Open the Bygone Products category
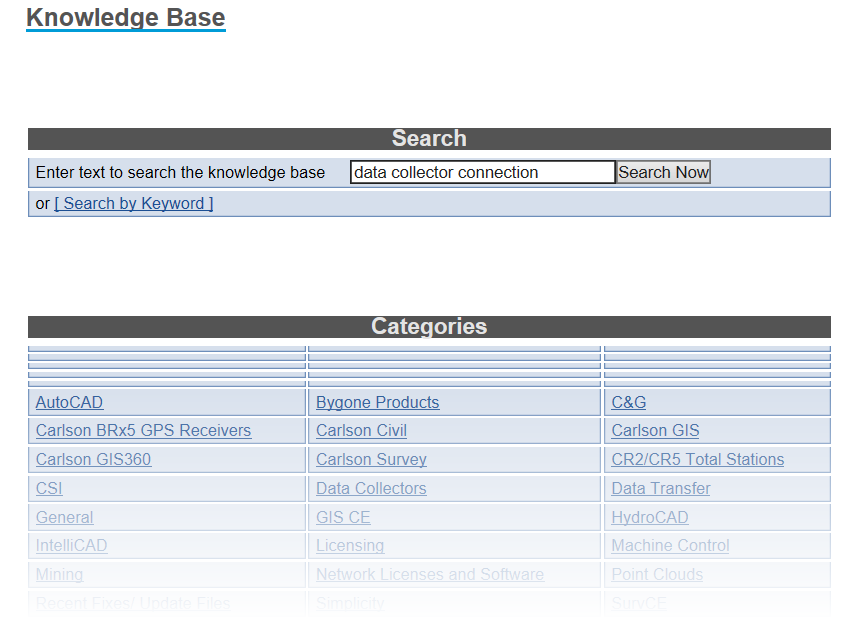862x619 pixels. click(x=378, y=402)
